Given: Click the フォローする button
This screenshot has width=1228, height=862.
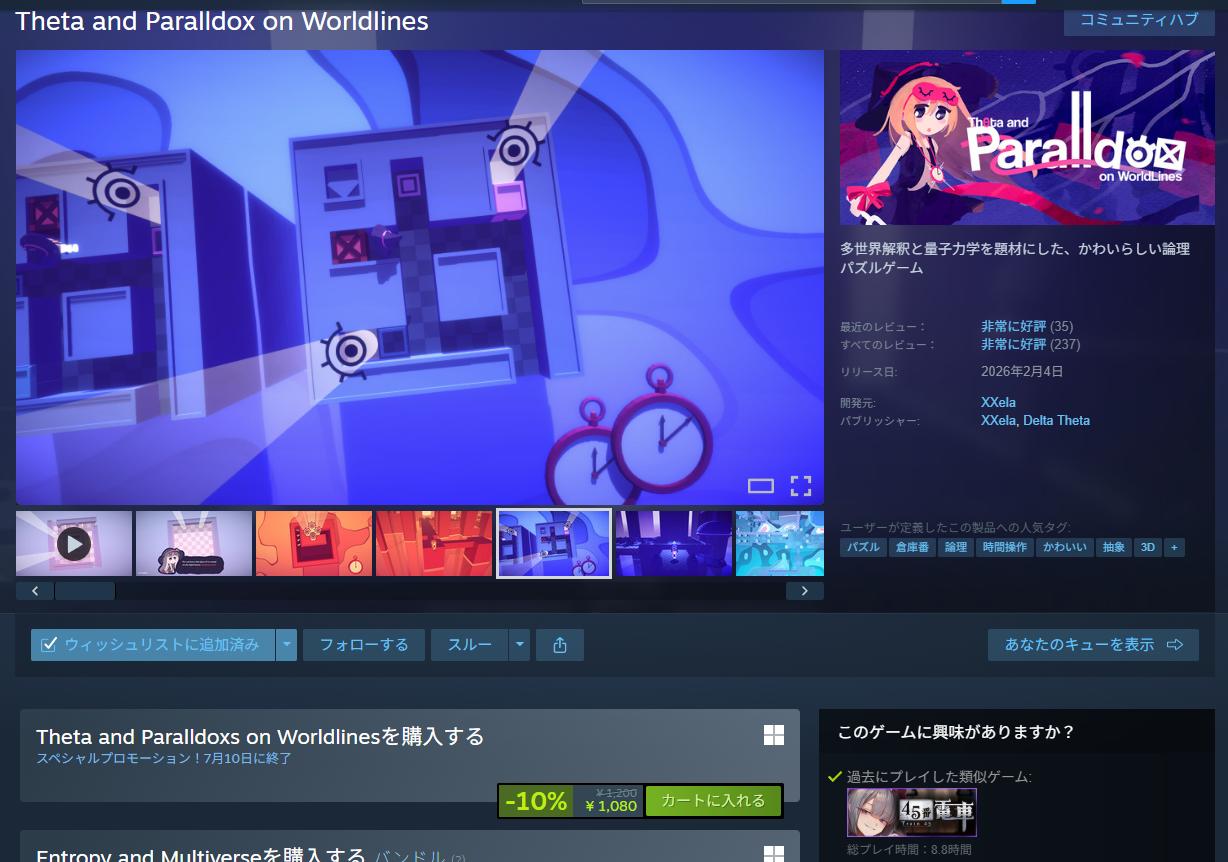Looking at the screenshot, I should coord(364,645).
